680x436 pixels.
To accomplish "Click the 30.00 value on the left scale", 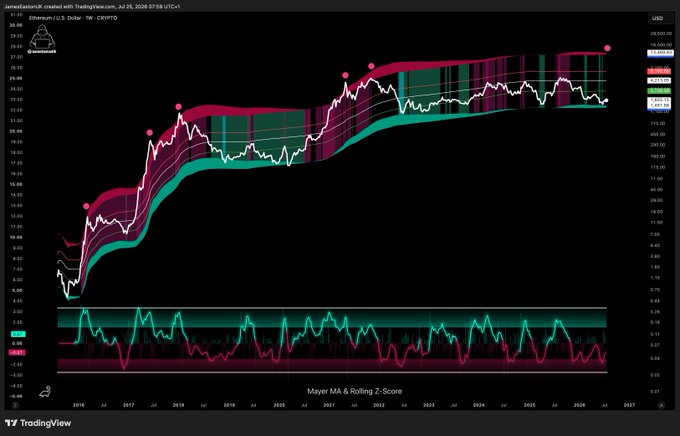I will coord(16,25).
